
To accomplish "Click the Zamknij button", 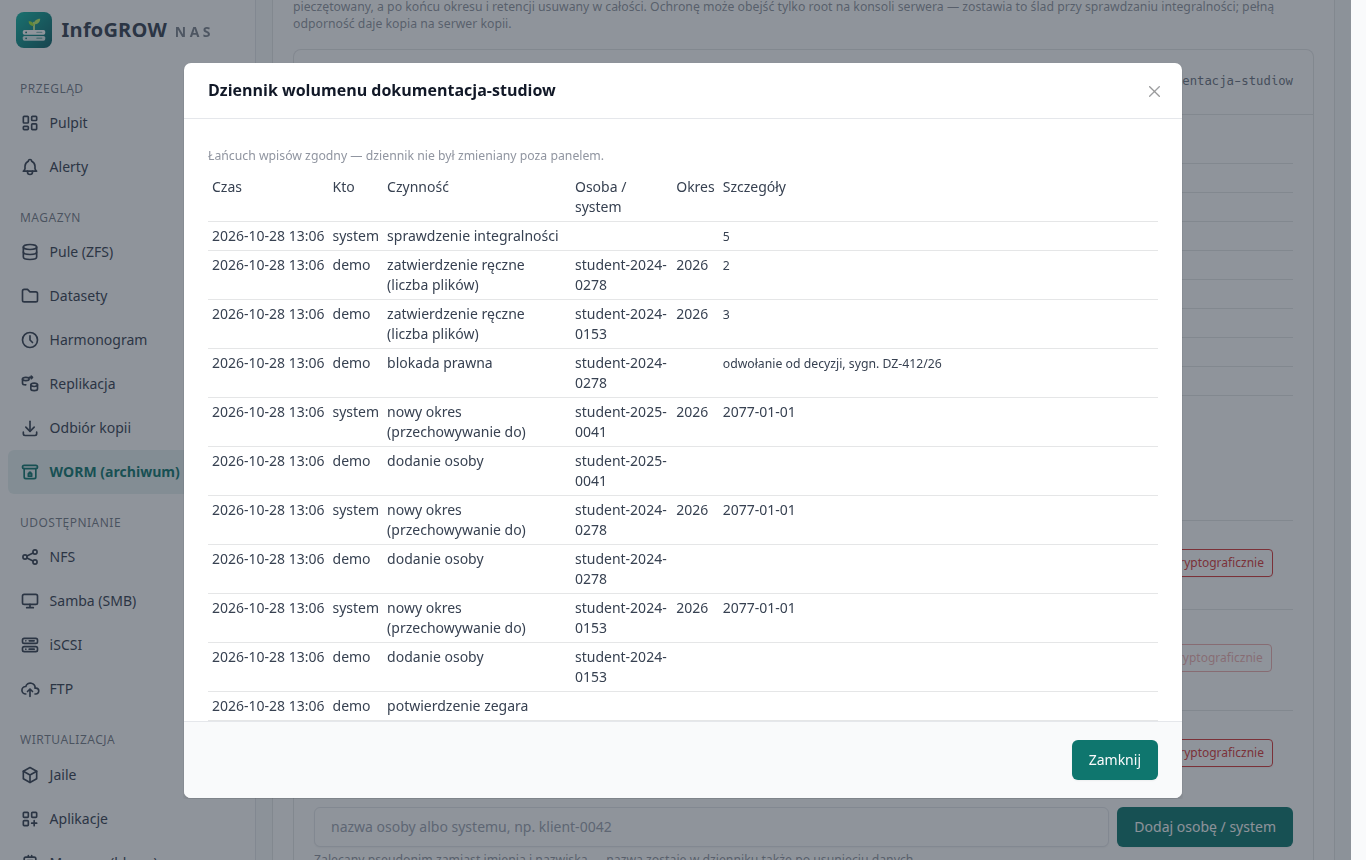I will coord(1115,760).
